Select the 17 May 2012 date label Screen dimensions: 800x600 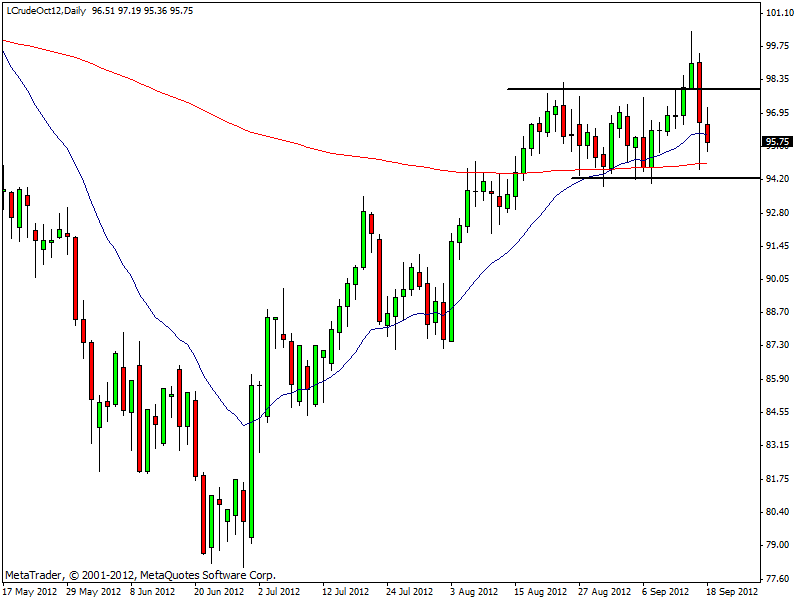coord(29,591)
